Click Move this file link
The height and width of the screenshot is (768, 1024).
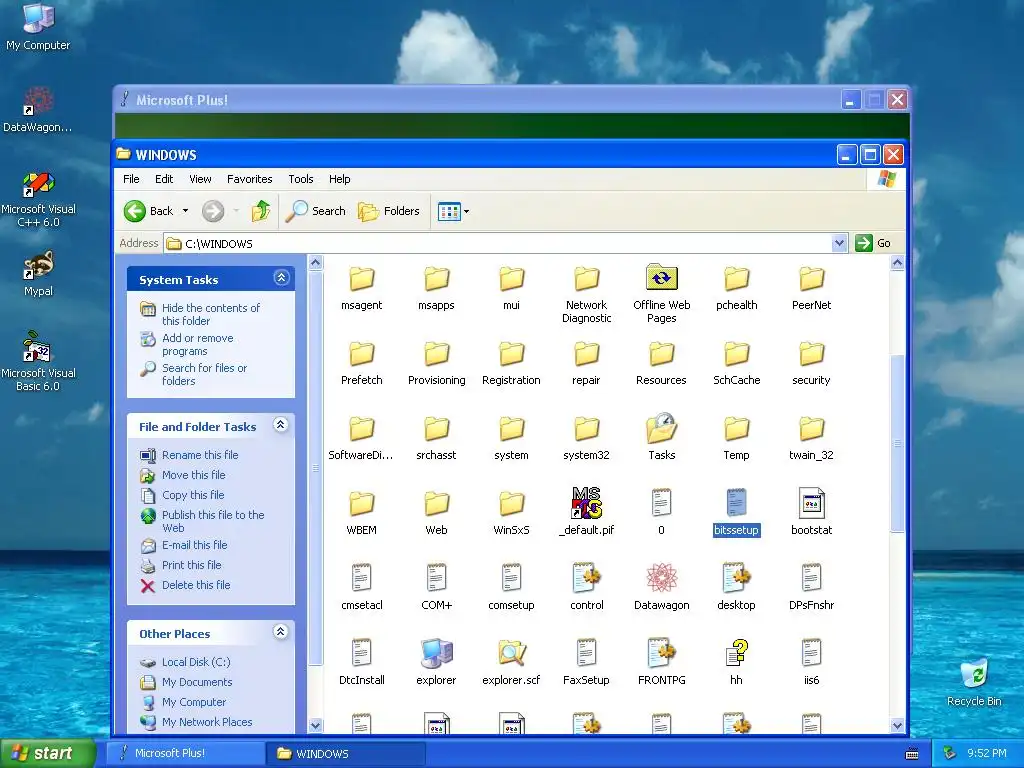tap(193, 475)
